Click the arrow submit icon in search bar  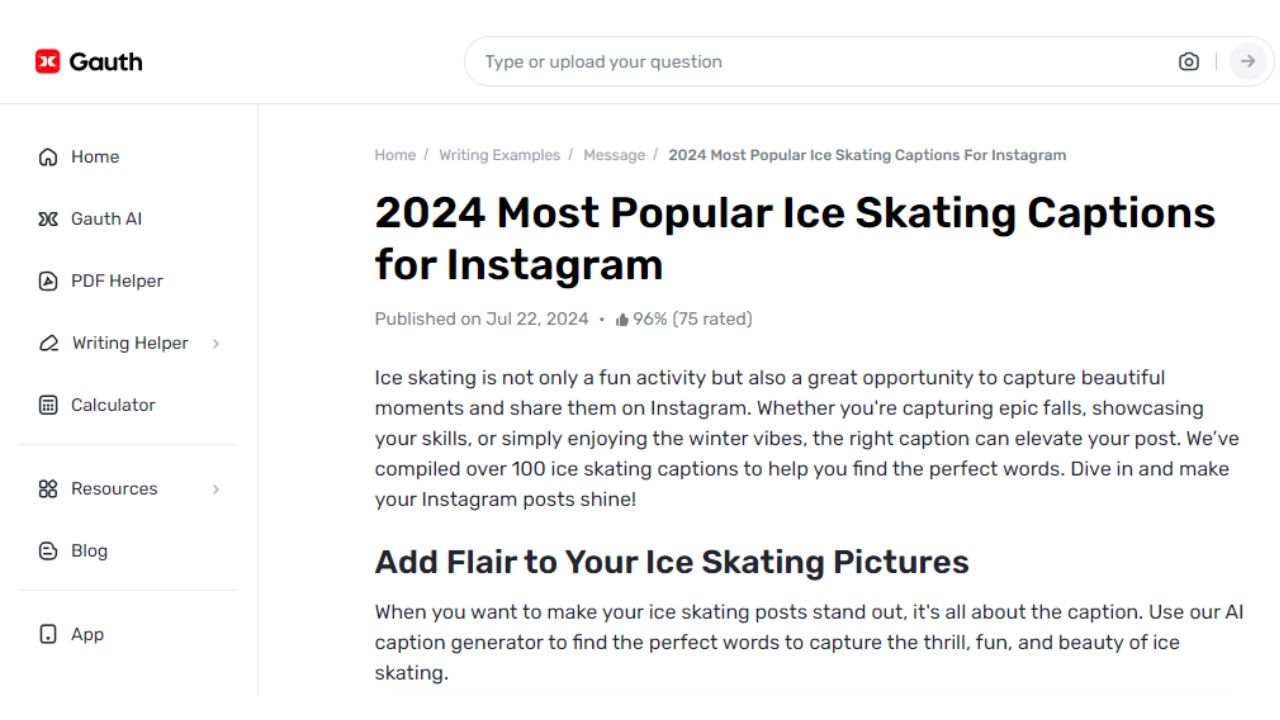tap(1247, 61)
